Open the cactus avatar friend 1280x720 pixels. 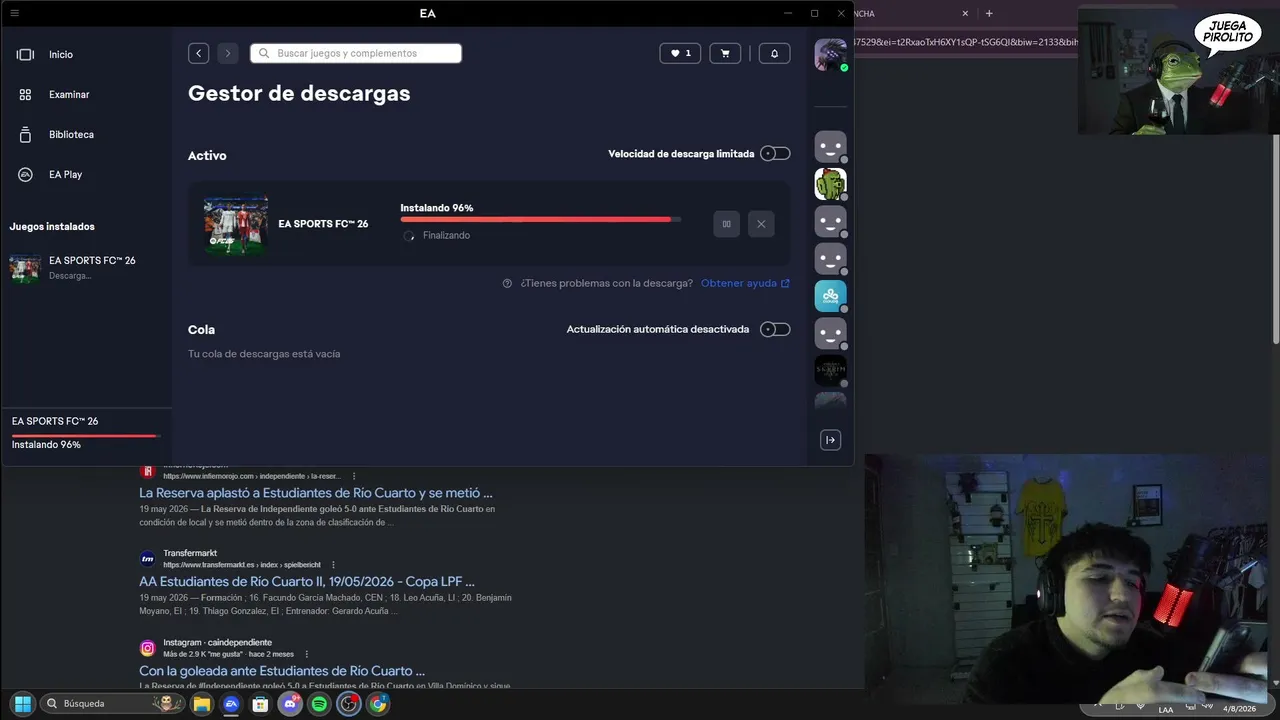click(x=830, y=184)
